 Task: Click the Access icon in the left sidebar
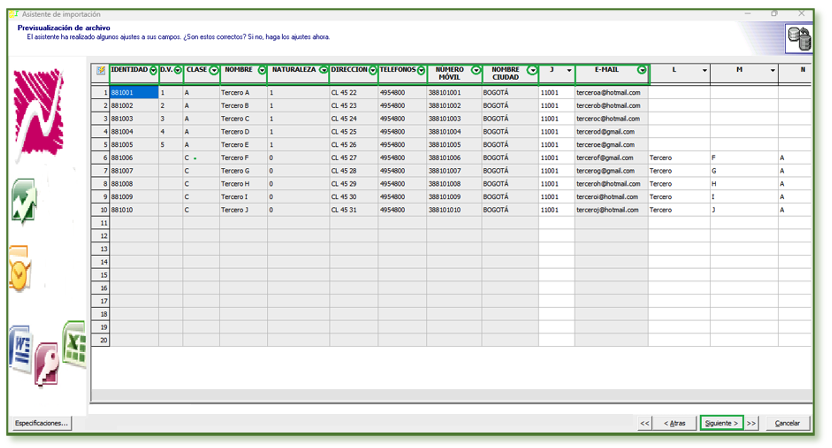tap(47, 359)
